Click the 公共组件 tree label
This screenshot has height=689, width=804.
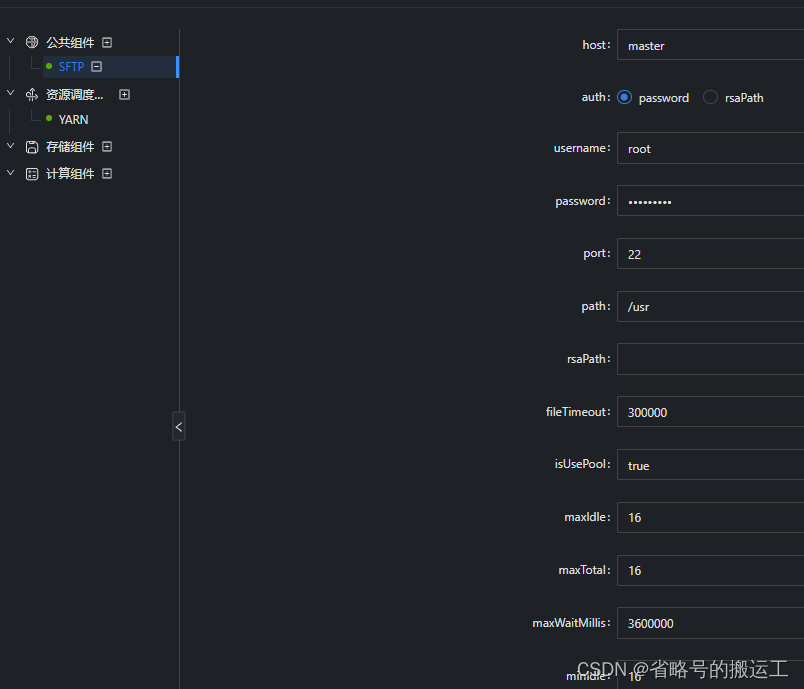(x=70, y=43)
